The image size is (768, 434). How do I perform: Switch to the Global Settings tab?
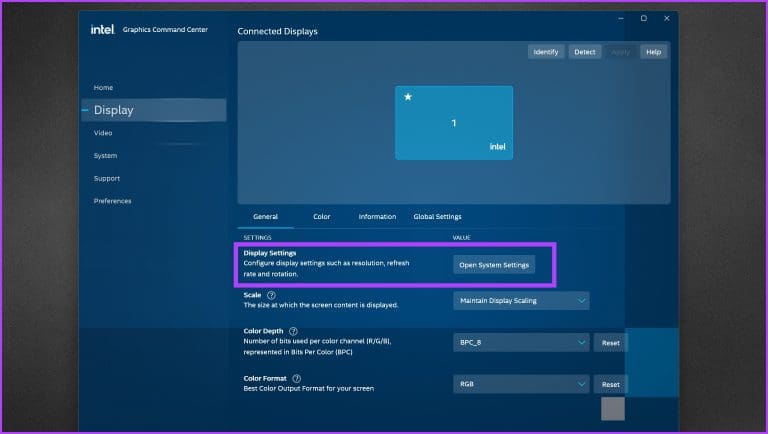437,217
